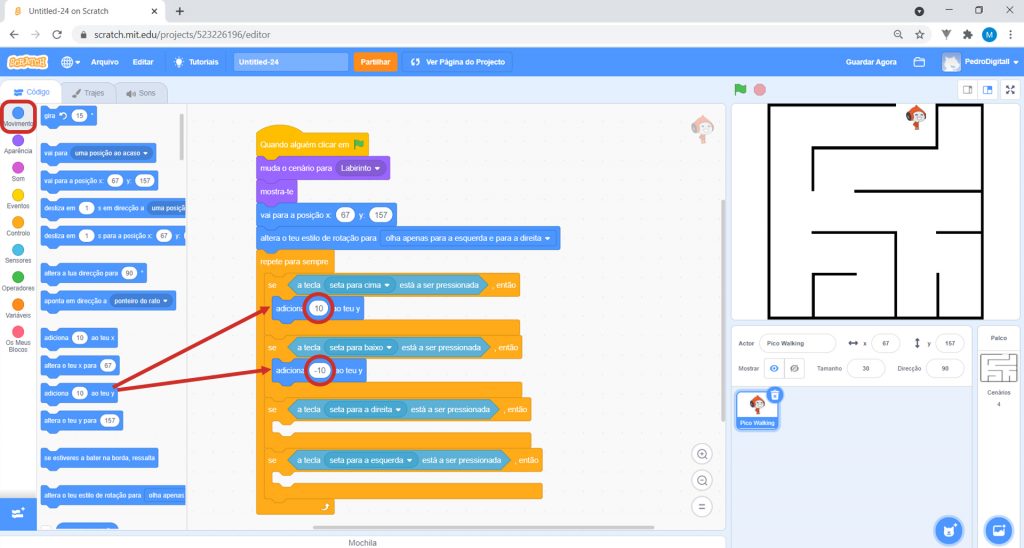Switch to small stage layout
Viewport: 1024px width, 548px height.
pyautogui.click(x=968, y=90)
